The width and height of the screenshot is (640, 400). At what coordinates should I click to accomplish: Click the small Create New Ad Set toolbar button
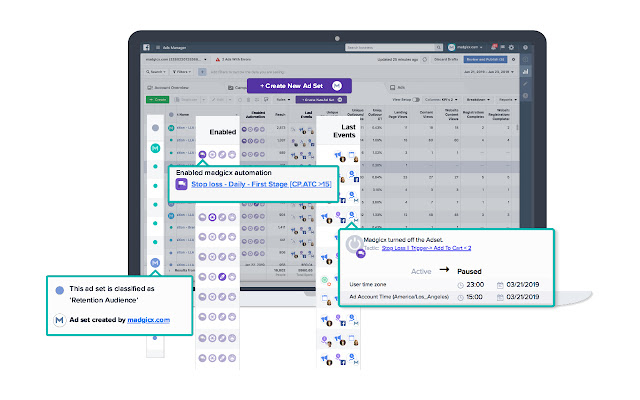tap(322, 100)
